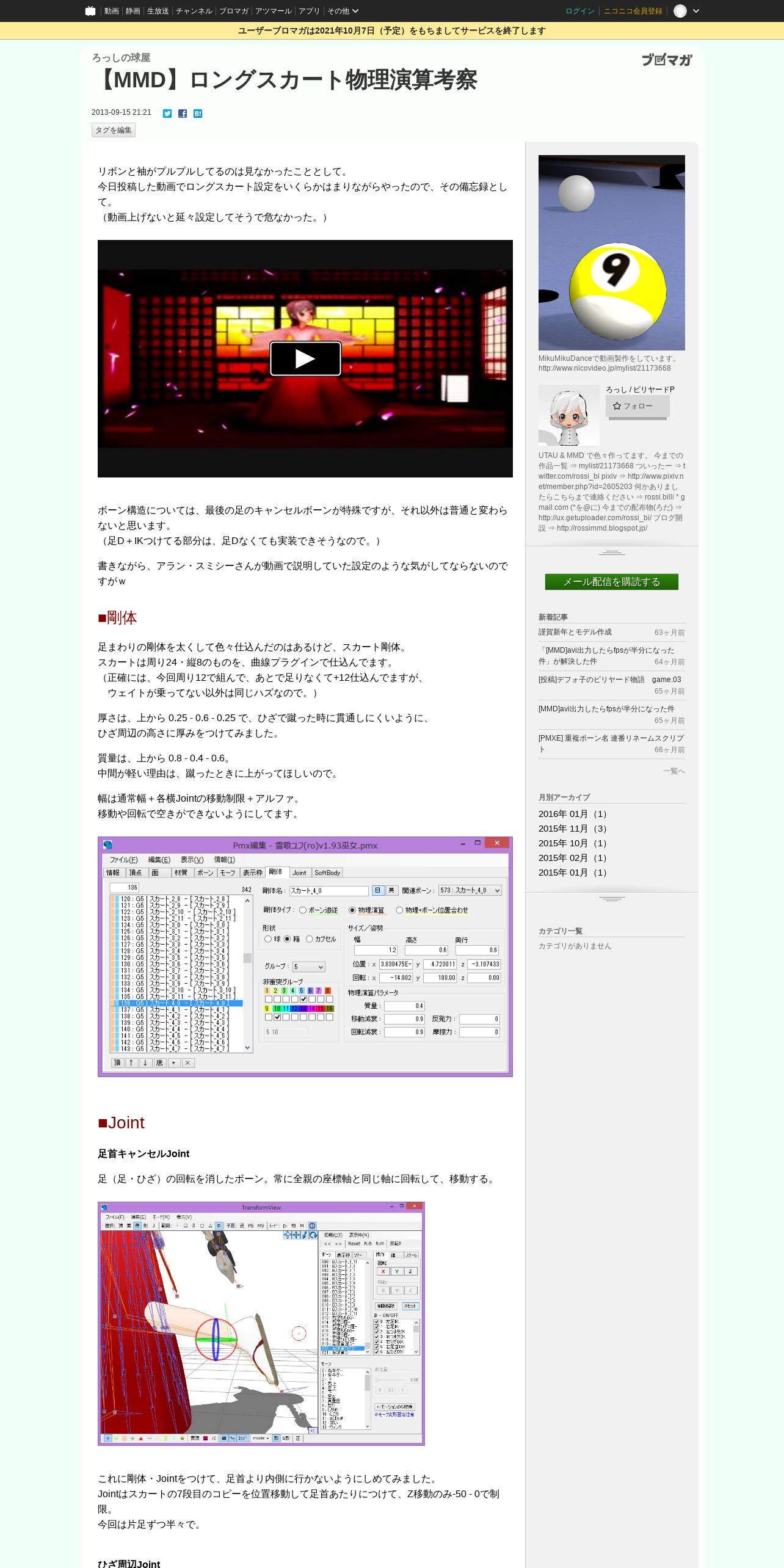Click the ログイン link
The height and width of the screenshot is (1568, 784).
tap(580, 11)
